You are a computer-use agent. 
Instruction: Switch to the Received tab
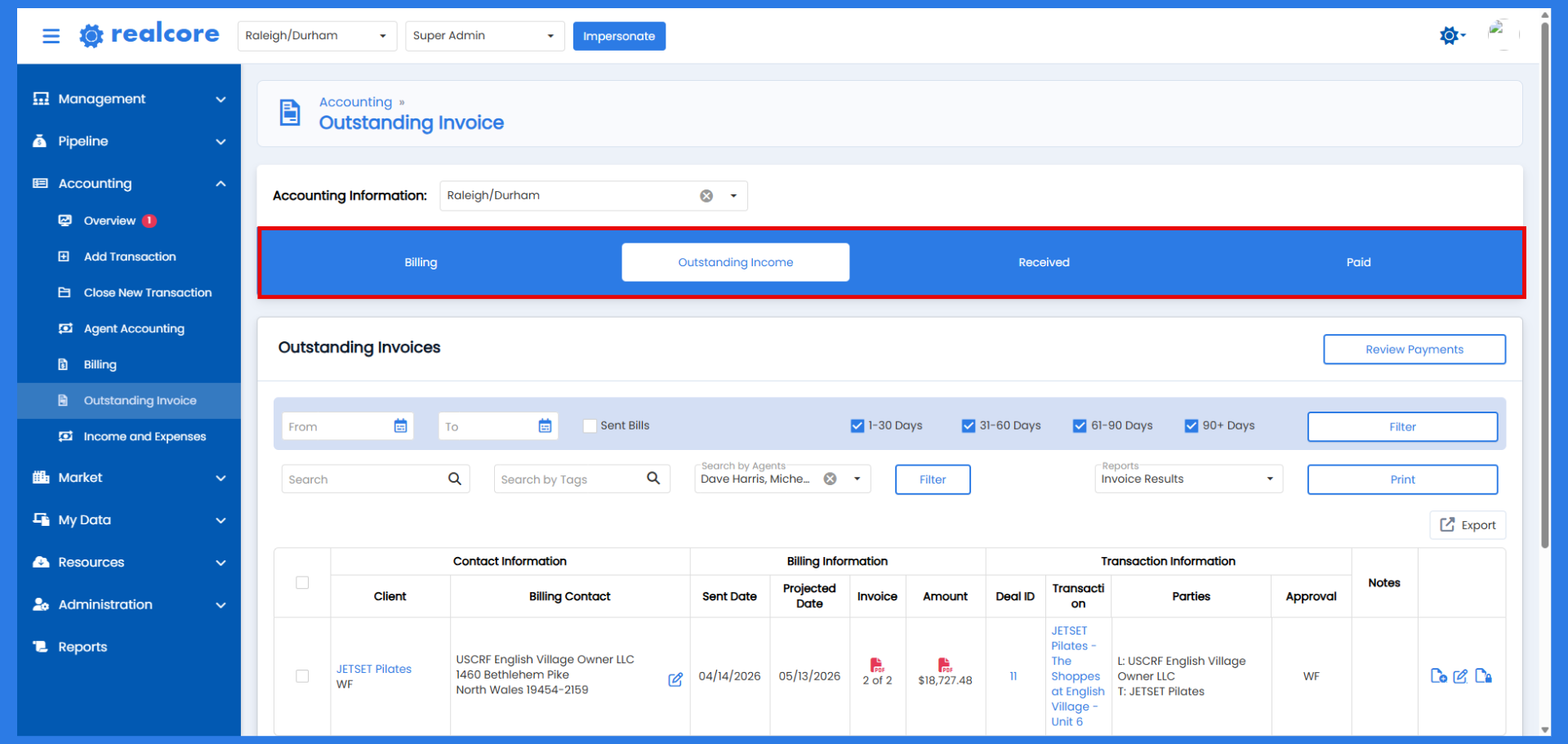1044,262
